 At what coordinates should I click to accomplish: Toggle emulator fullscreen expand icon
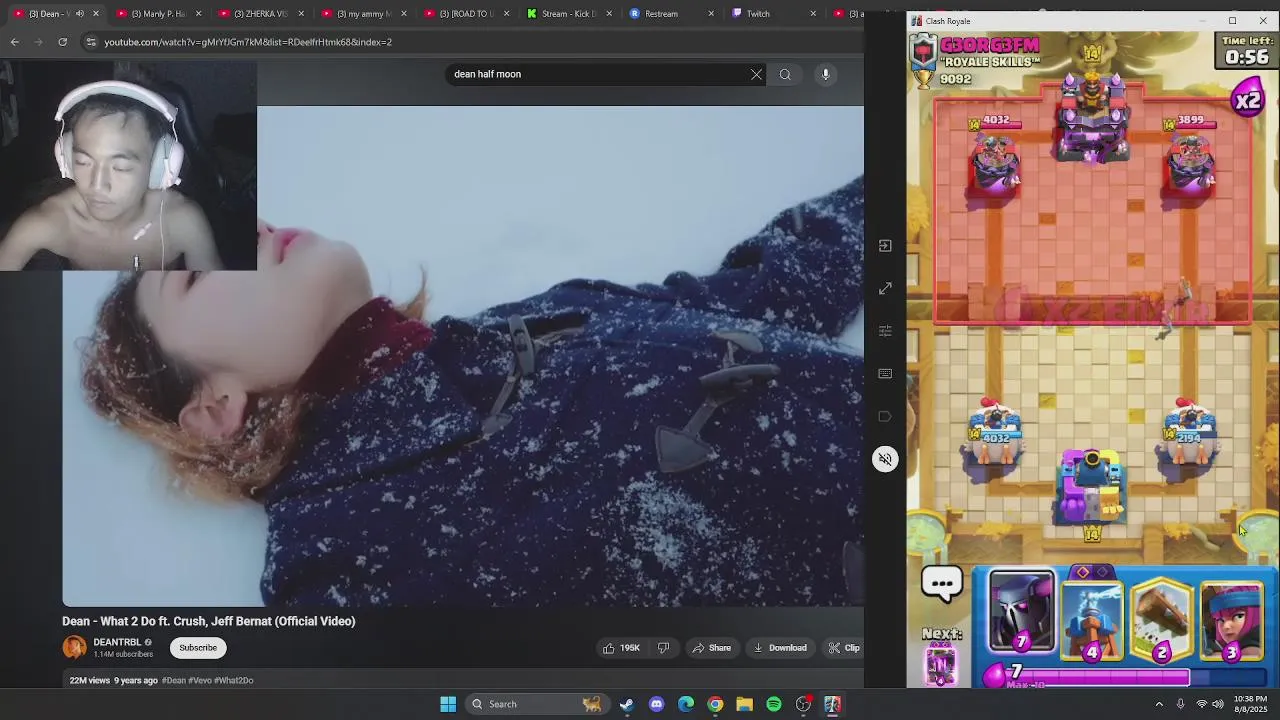[885, 288]
